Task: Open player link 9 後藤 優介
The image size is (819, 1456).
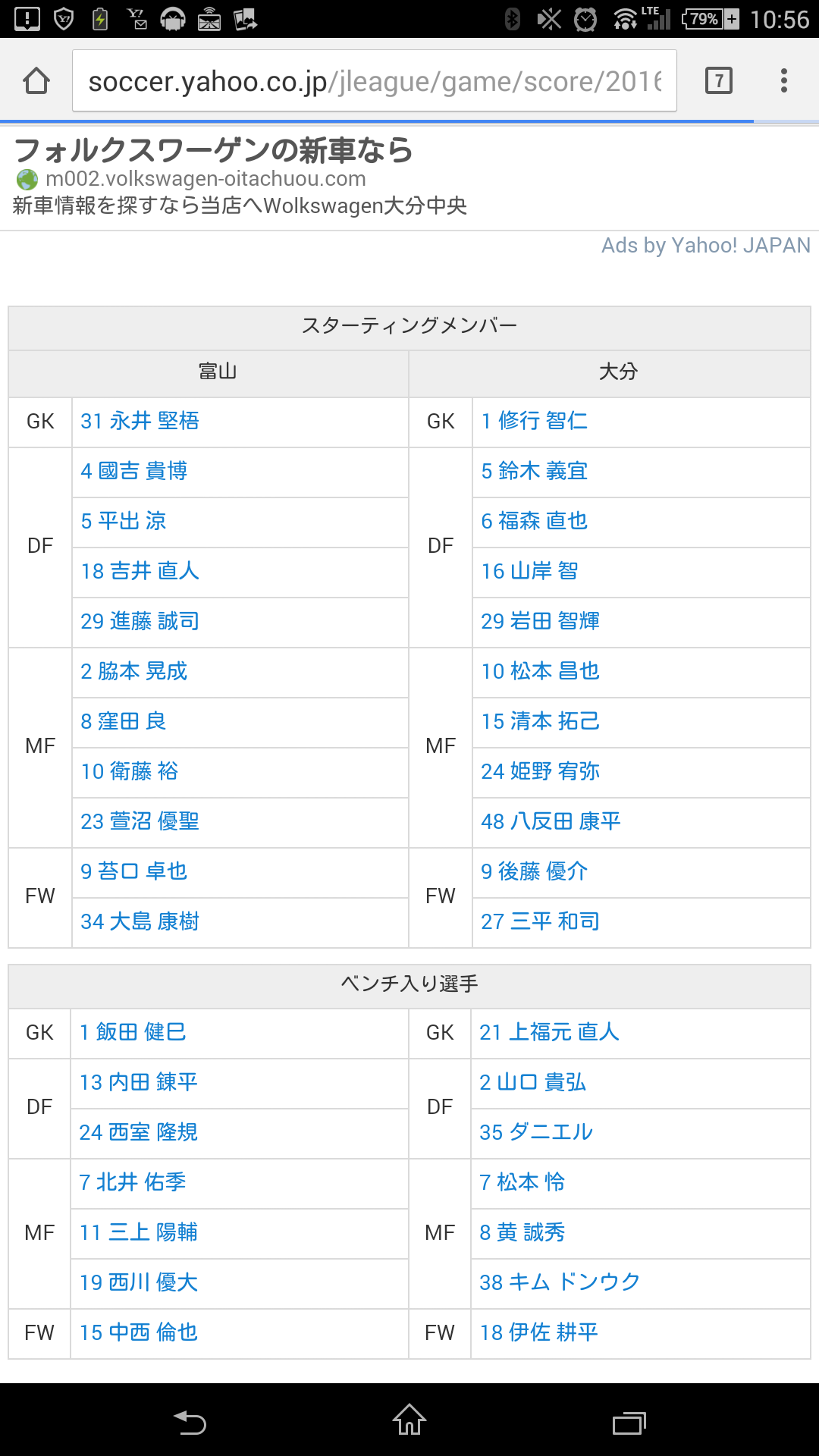Action: pos(535,871)
